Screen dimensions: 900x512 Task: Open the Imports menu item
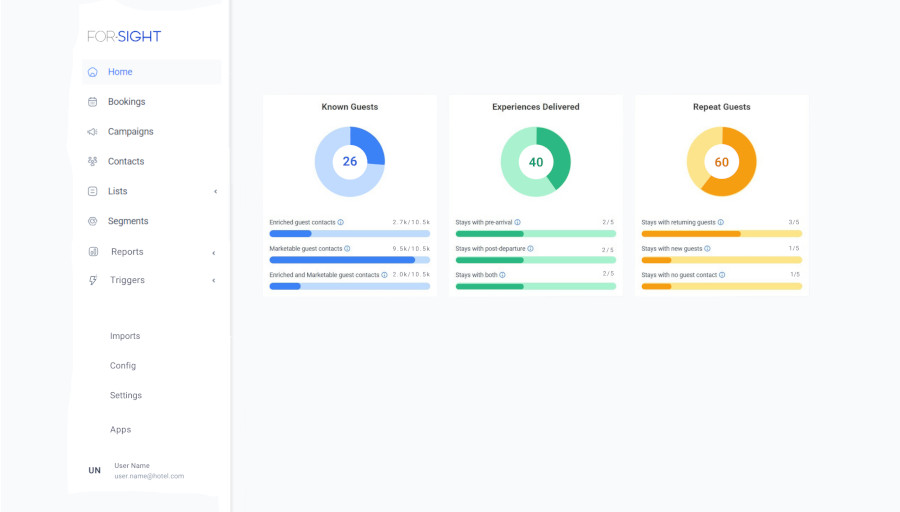[x=125, y=337]
